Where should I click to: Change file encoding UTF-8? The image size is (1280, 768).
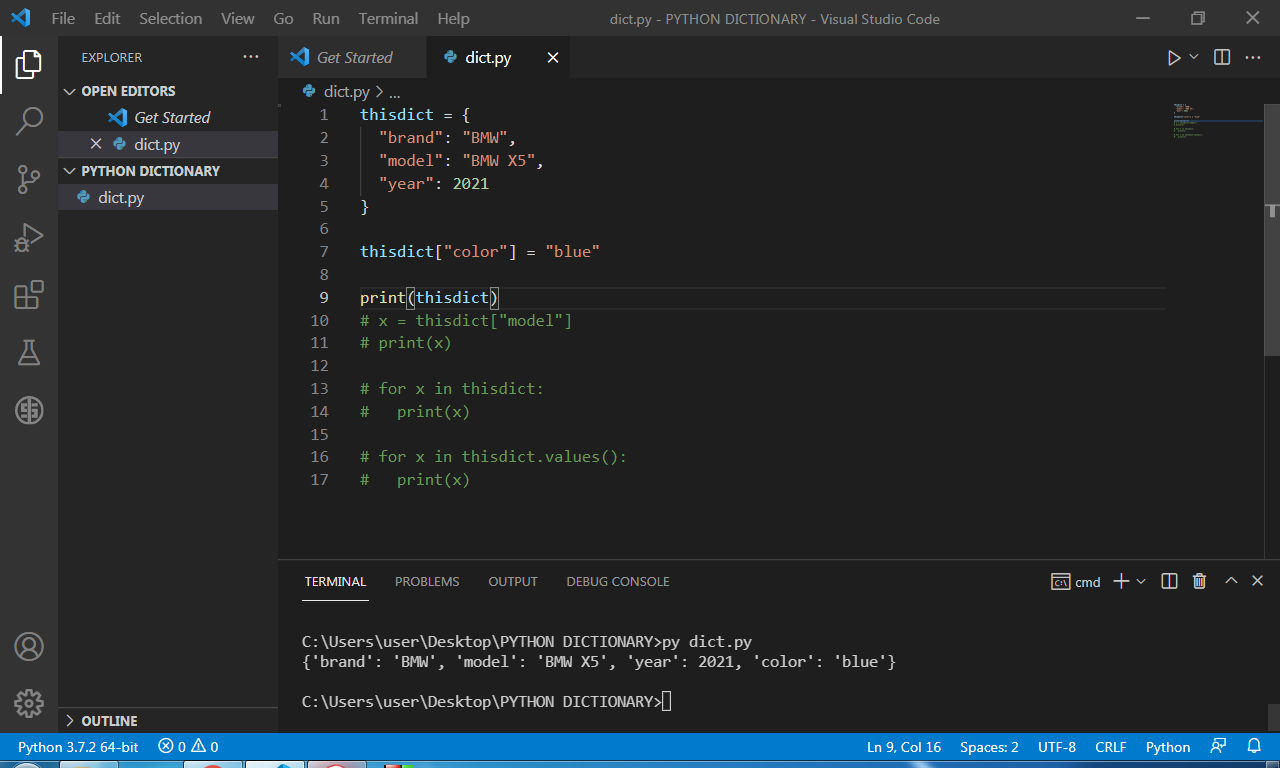[1057, 746]
